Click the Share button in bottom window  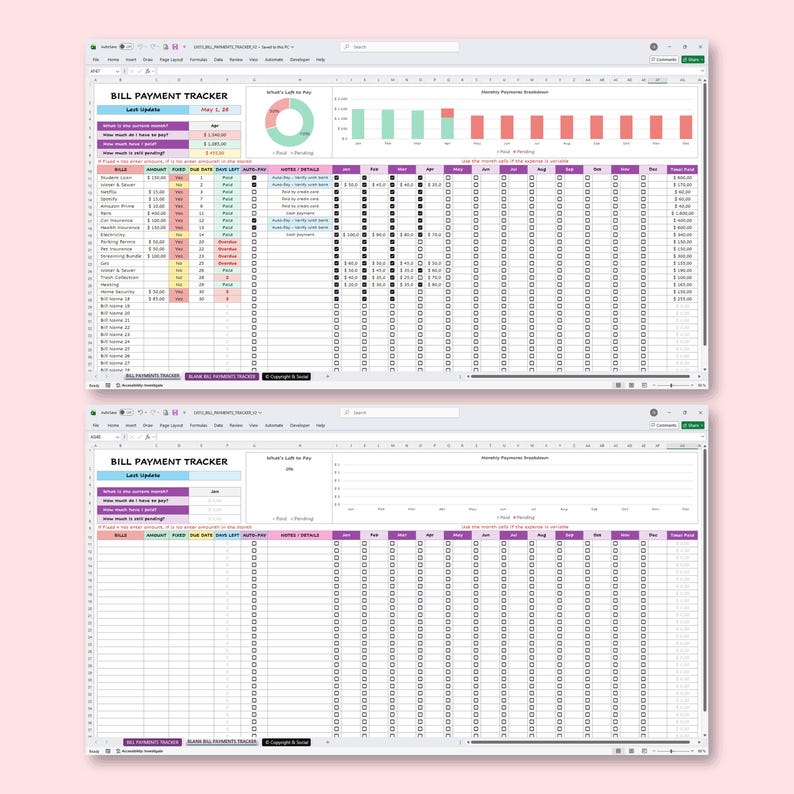[693, 425]
